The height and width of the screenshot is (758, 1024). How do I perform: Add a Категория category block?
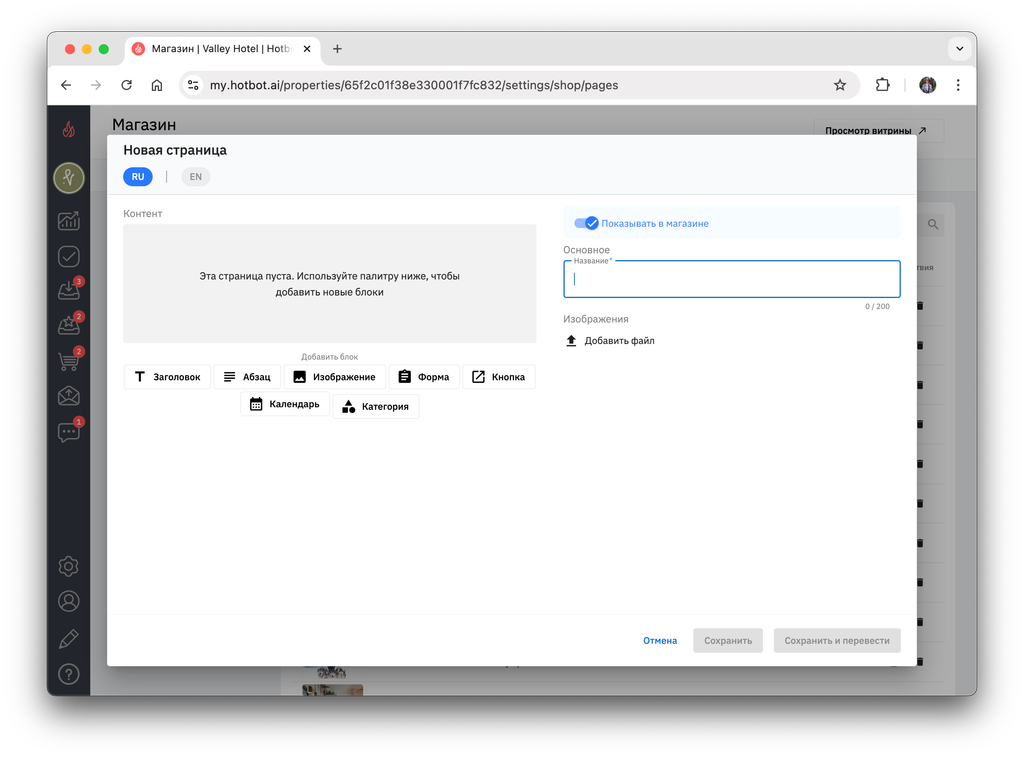click(376, 406)
